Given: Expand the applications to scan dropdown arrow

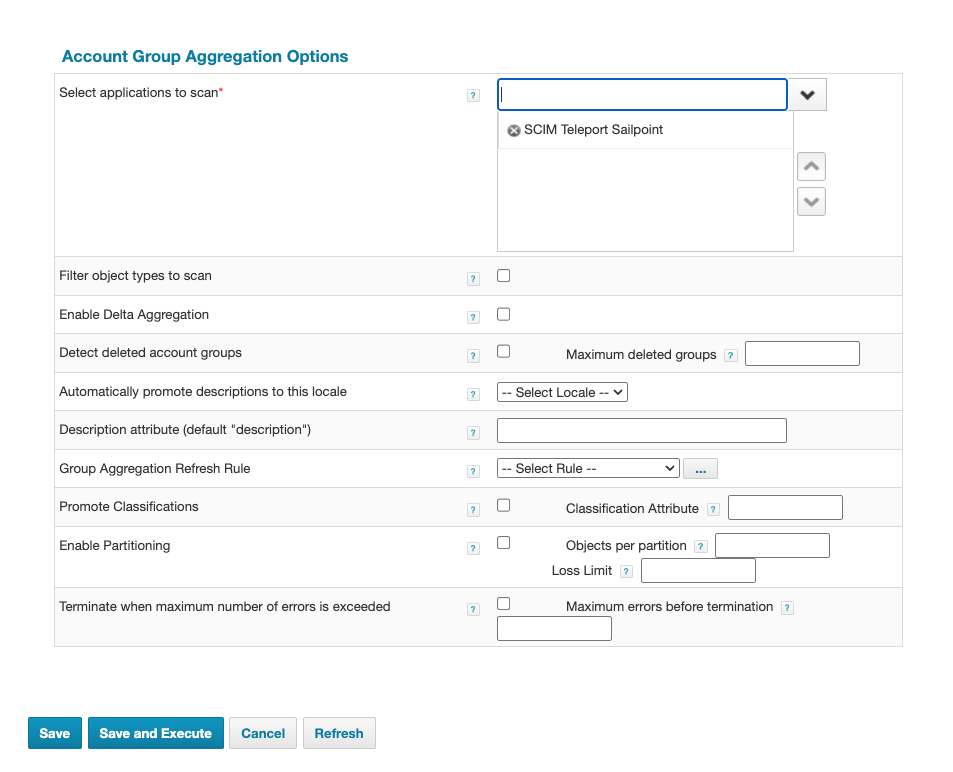Looking at the screenshot, I should click(808, 94).
